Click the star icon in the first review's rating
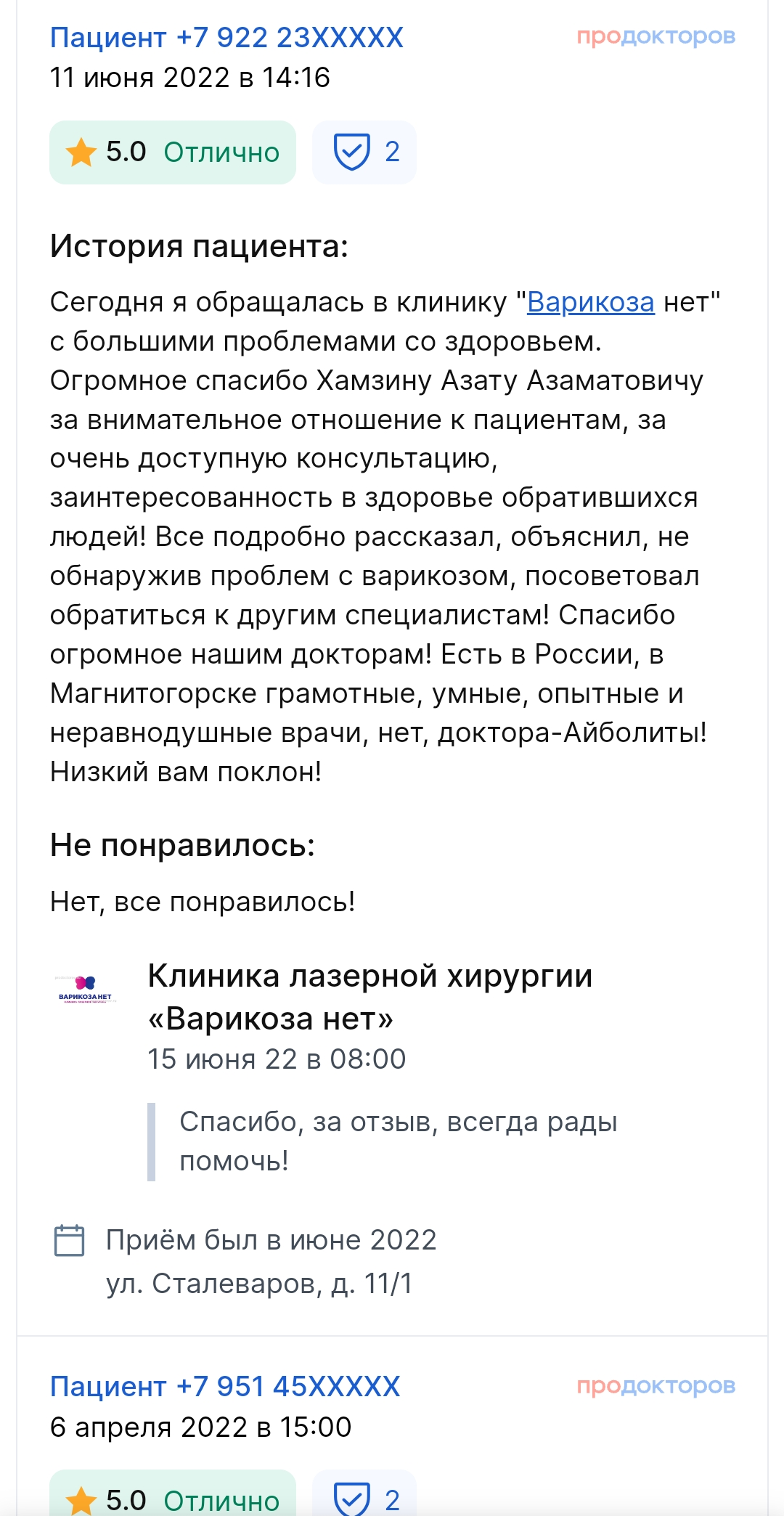 click(81, 152)
